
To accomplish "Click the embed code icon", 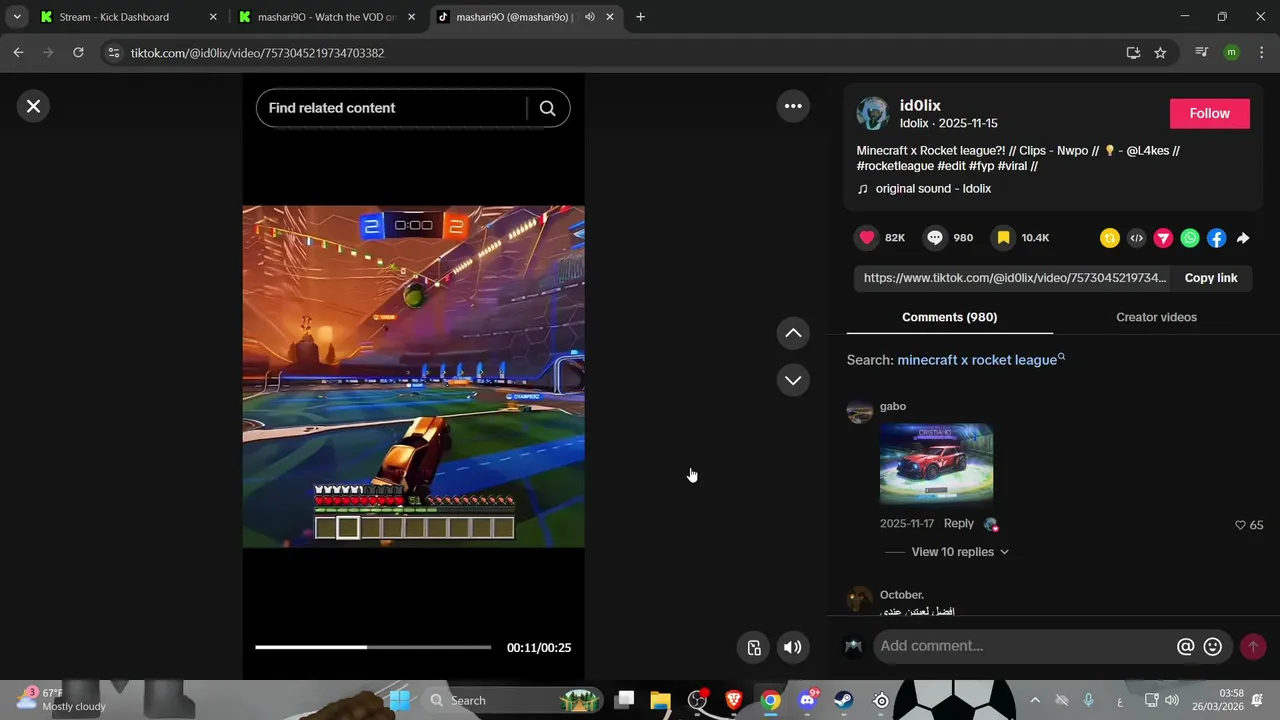I will 1136,238.
